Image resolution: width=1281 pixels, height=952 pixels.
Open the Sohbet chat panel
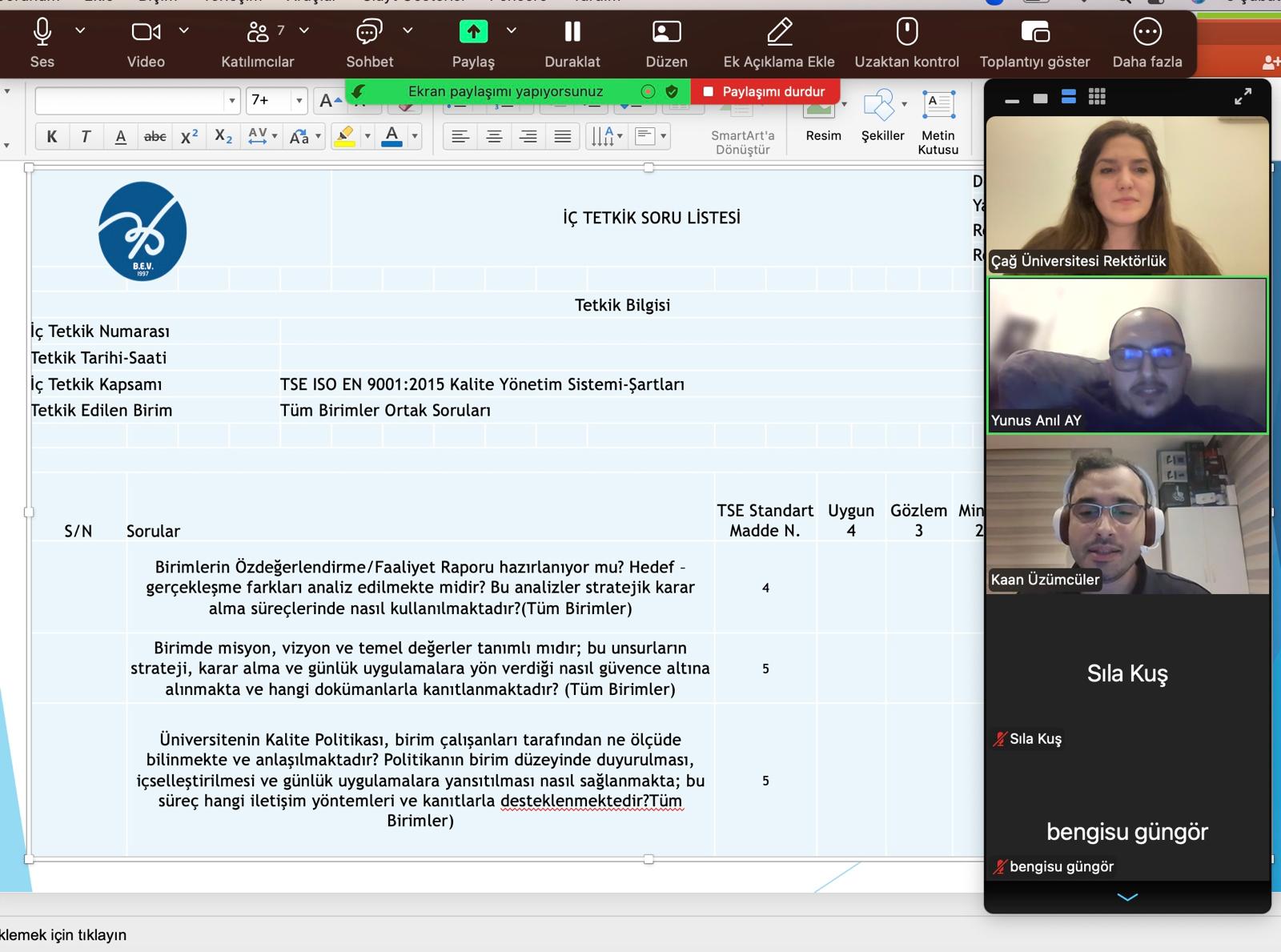coord(369,33)
